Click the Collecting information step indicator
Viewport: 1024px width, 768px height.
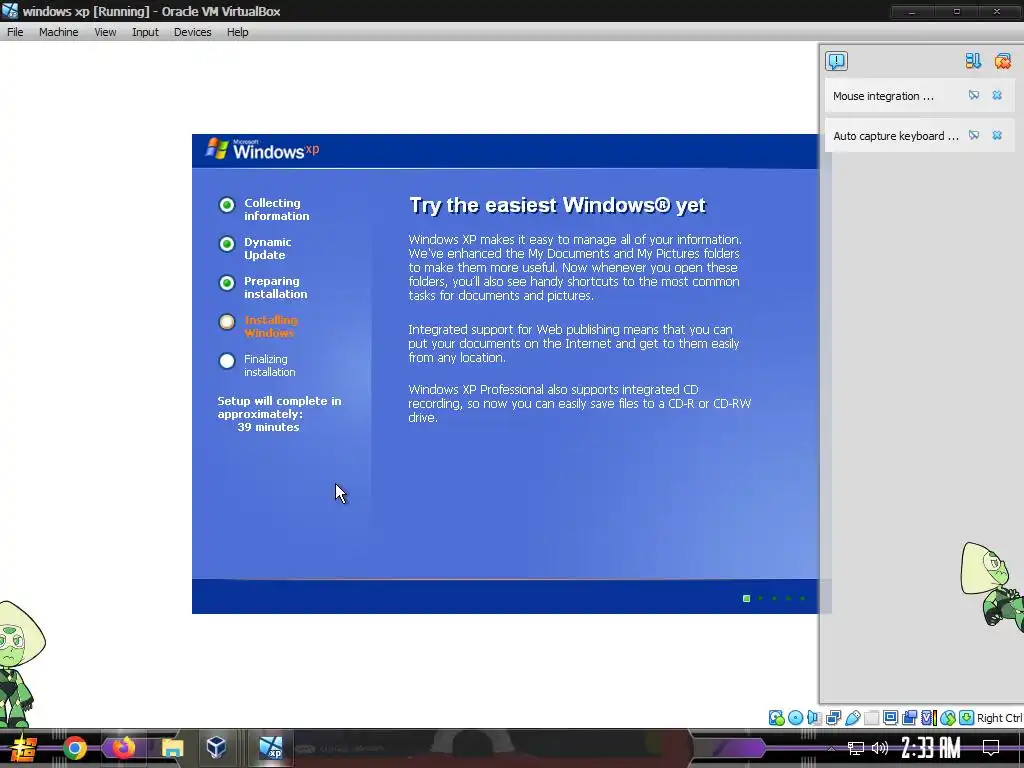tap(227, 205)
